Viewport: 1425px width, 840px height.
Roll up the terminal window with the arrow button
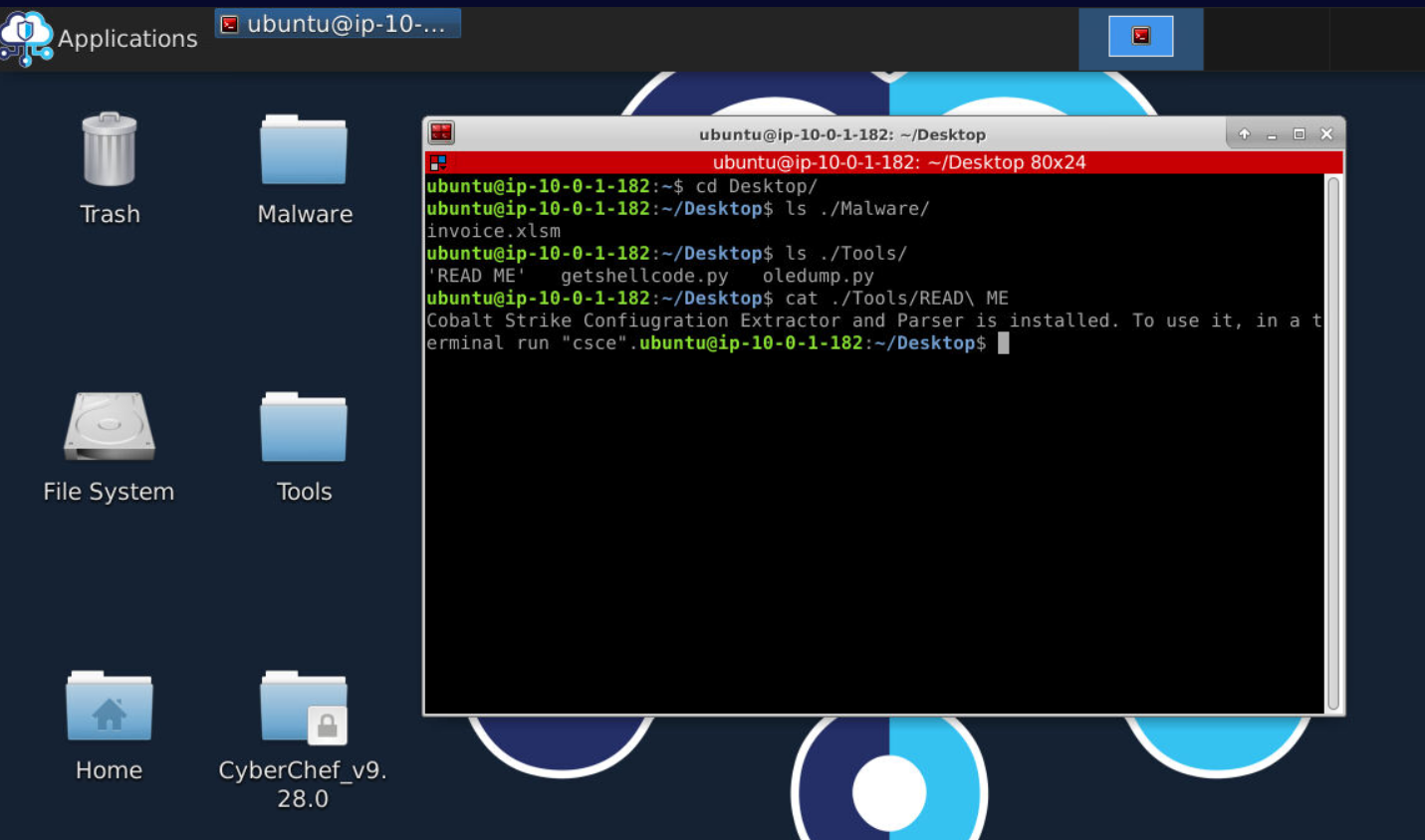coord(1244,134)
